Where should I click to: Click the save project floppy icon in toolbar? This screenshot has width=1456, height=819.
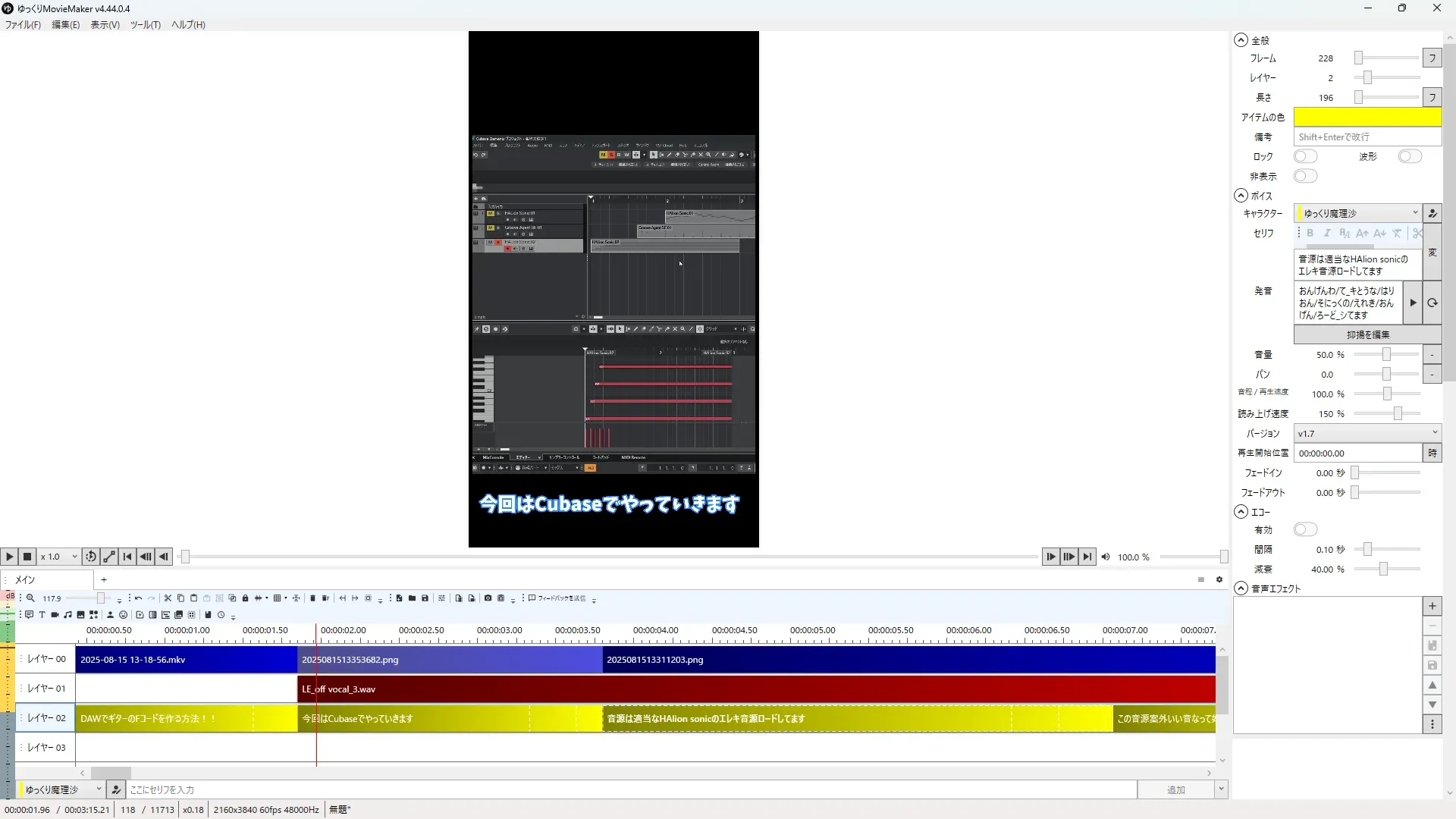(425, 598)
